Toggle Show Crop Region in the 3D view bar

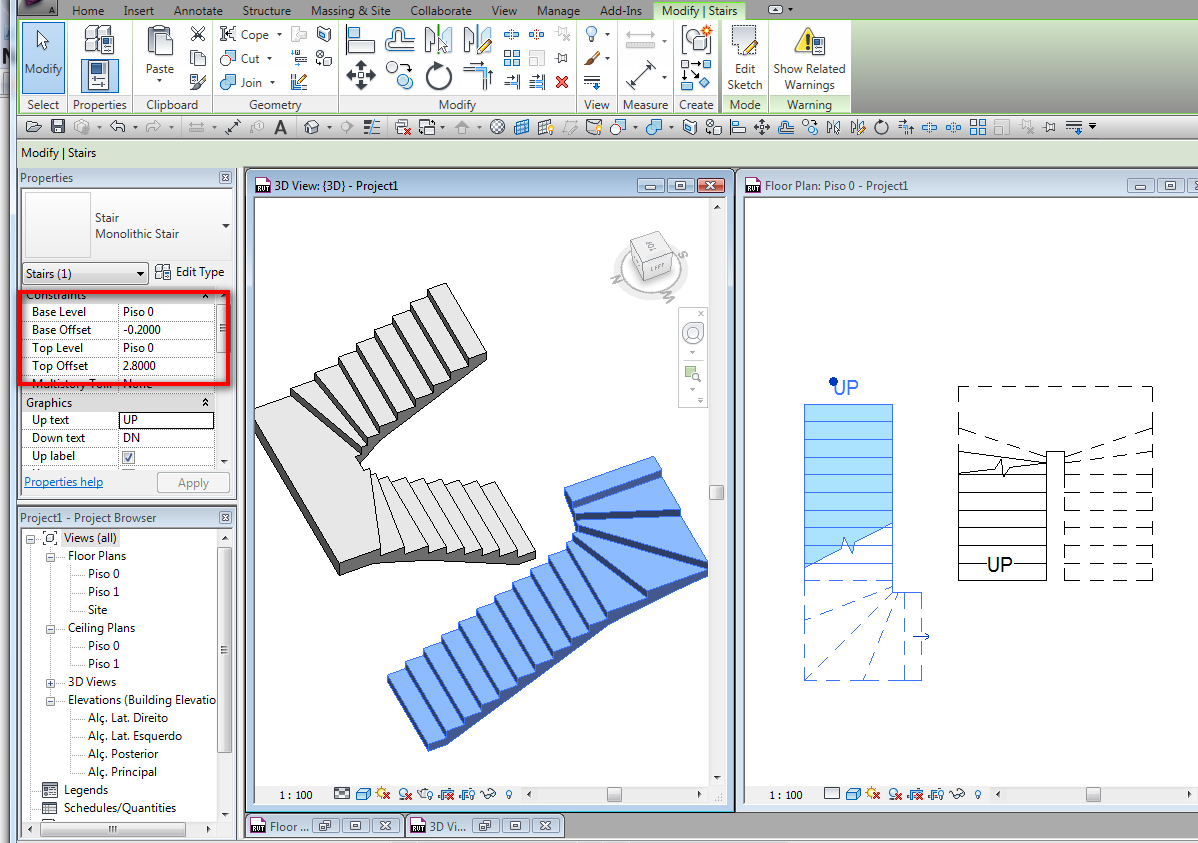coord(467,794)
